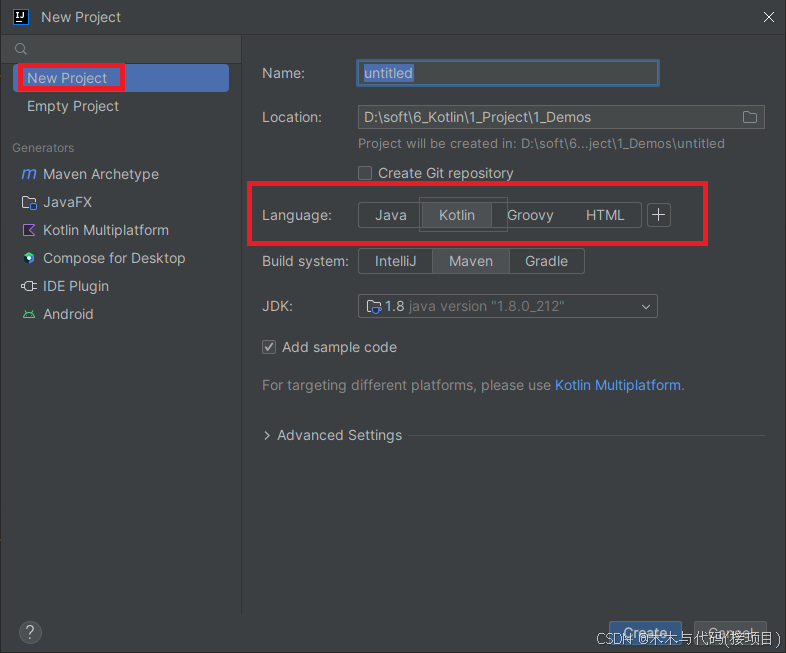Click the sidebar search field
Screen dimensions: 786x653
121,49
